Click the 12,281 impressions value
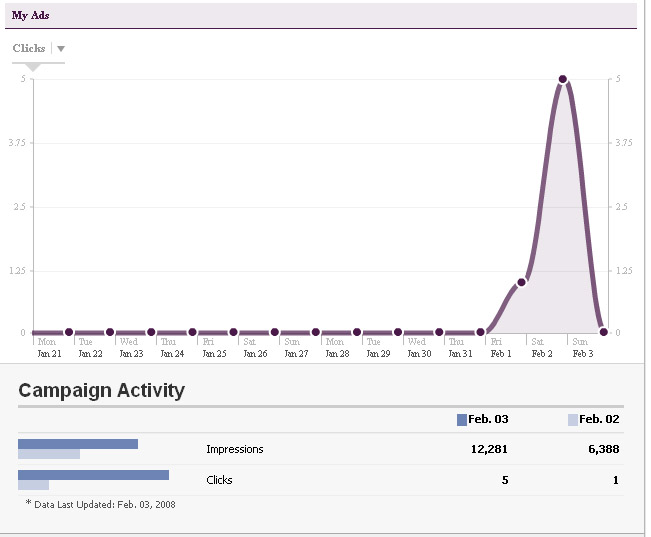 pyautogui.click(x=489, y=450)
